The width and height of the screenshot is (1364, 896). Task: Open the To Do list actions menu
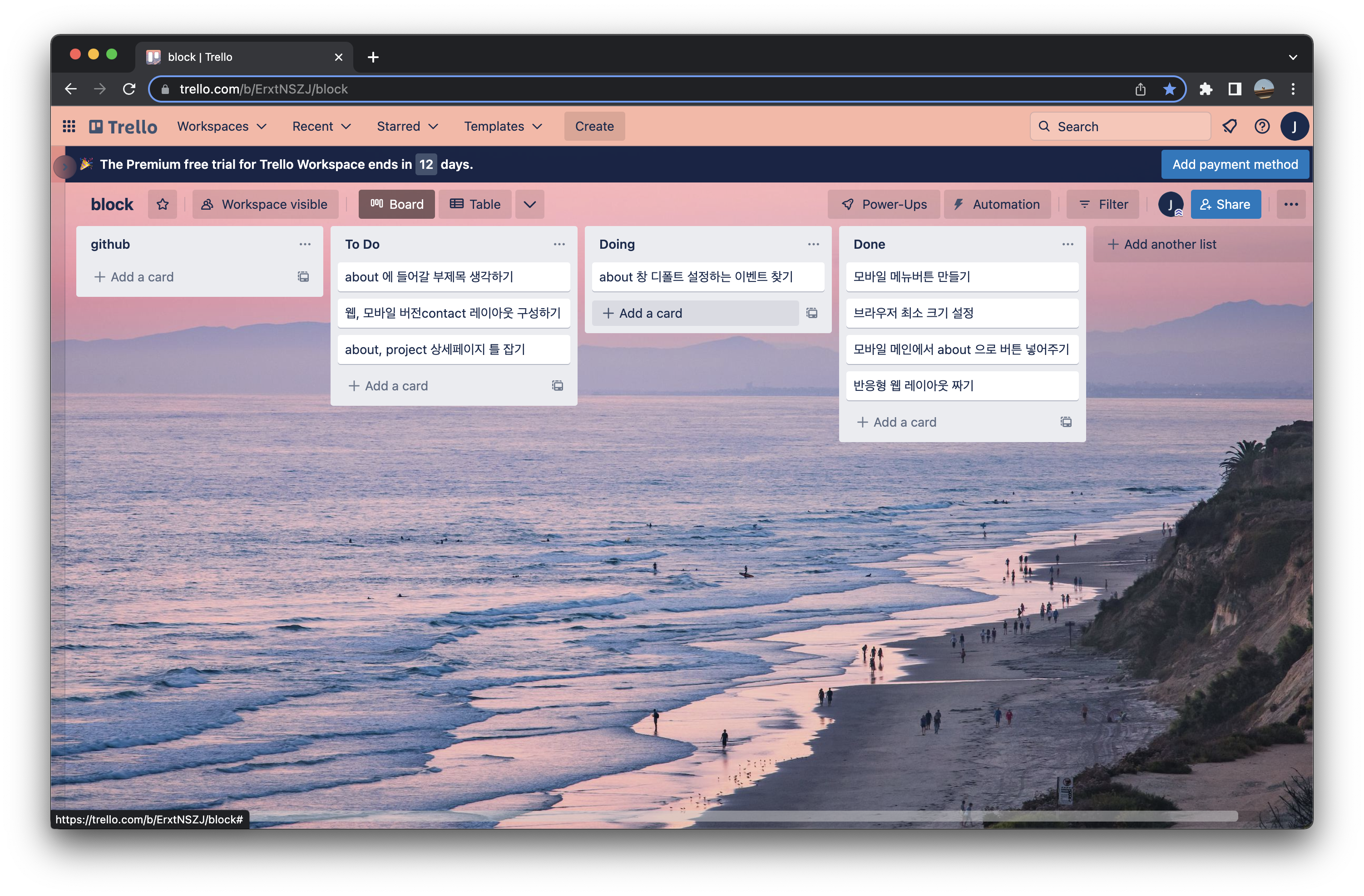559,244
